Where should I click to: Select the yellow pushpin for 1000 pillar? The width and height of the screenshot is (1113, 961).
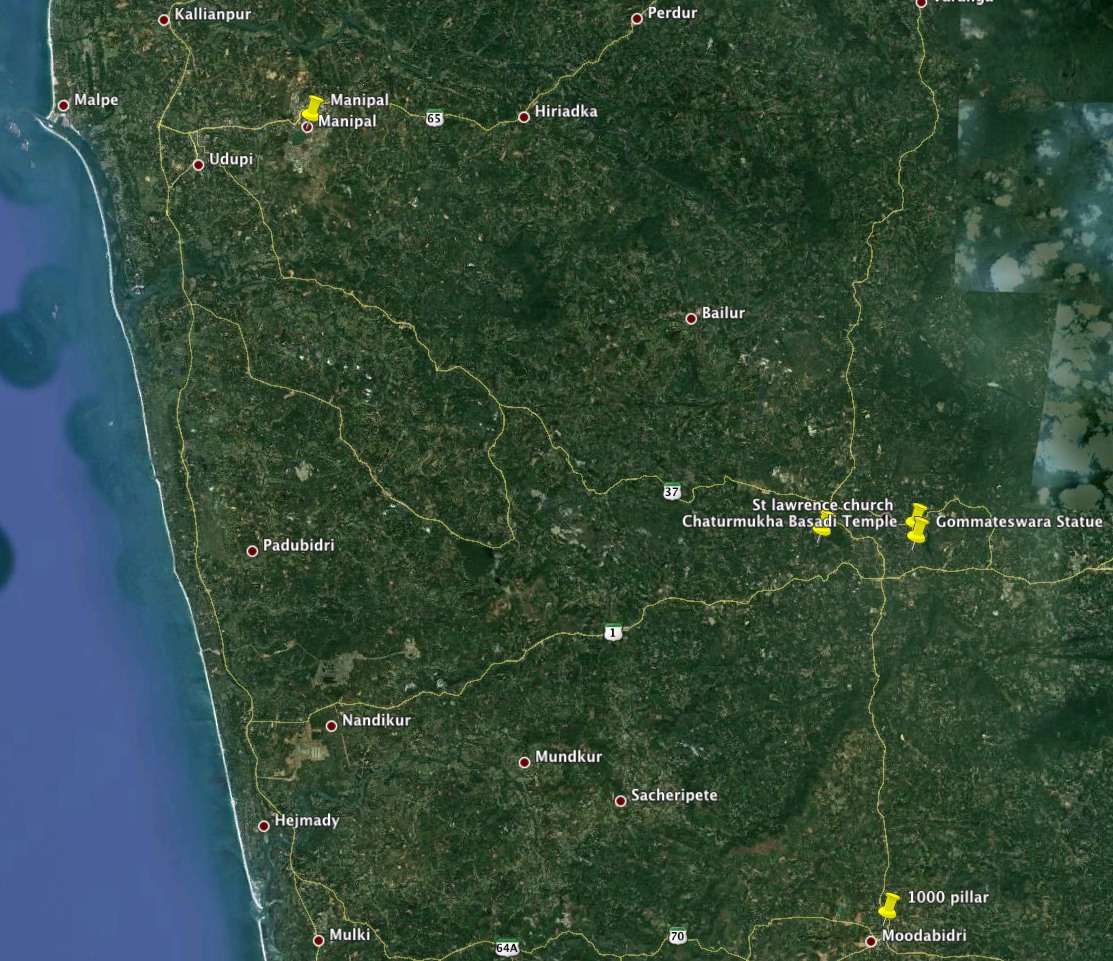coord(889,906)
